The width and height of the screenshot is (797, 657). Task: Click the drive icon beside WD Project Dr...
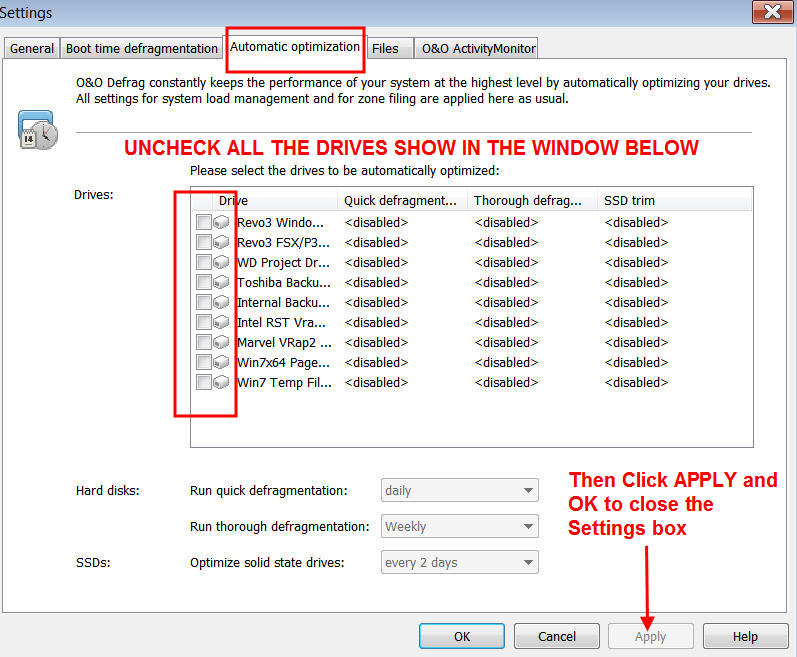(x=221, y=262)
